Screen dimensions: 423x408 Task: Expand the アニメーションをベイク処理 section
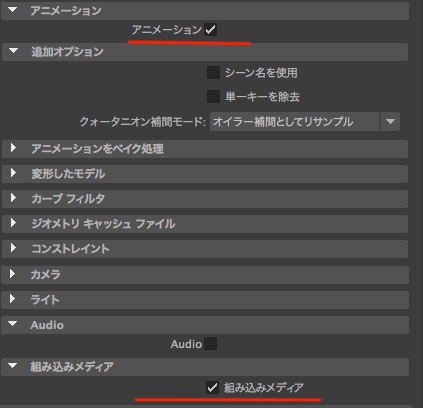[x=13, y=148]
